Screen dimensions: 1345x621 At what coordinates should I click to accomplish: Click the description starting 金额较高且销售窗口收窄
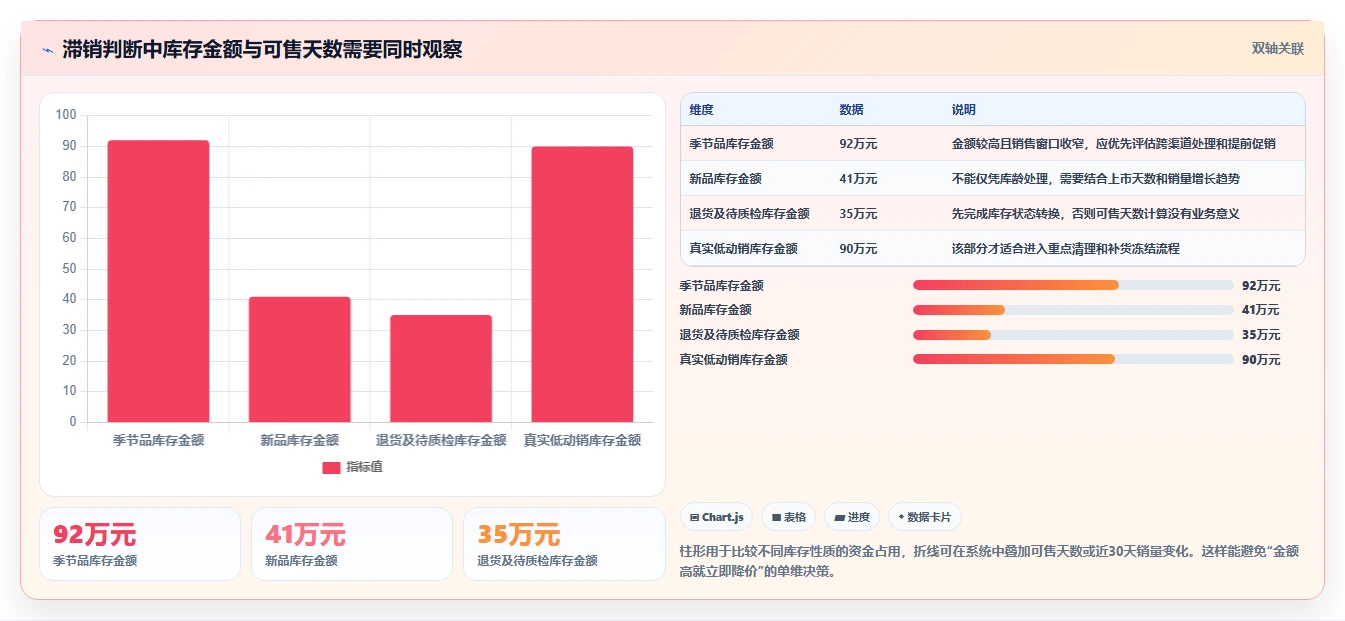tap(1114, 144)
